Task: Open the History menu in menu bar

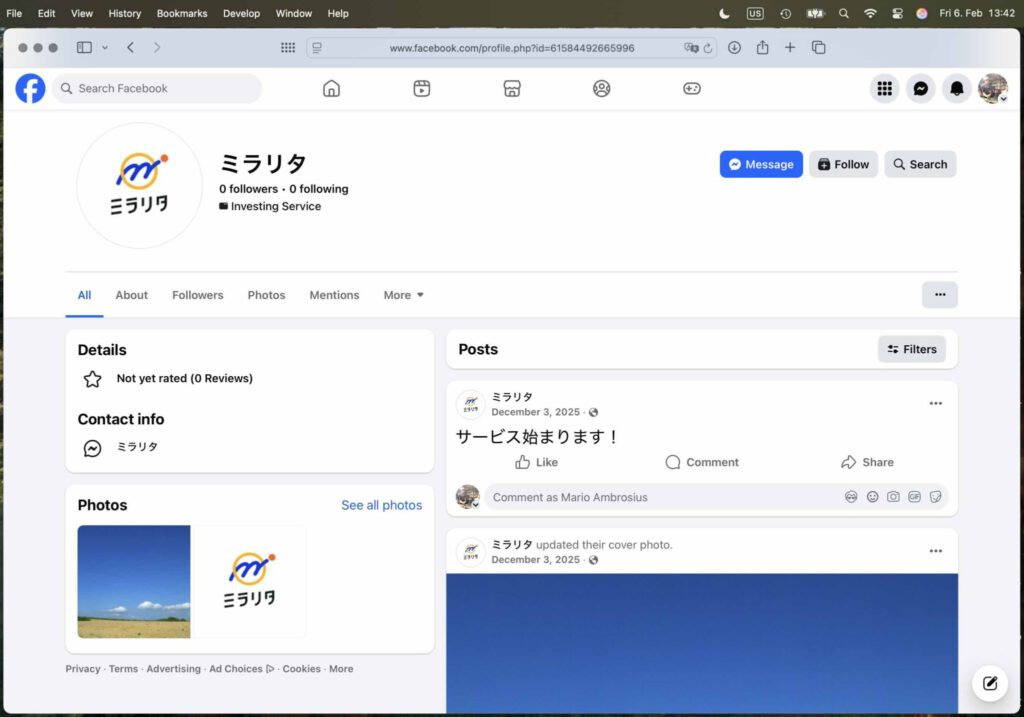Action: tap(124, 13)
